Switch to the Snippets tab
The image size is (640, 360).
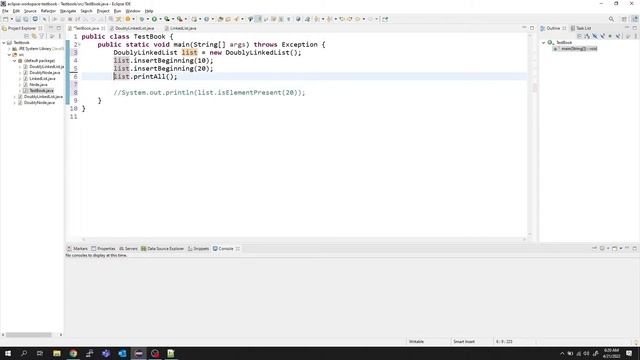198,249
